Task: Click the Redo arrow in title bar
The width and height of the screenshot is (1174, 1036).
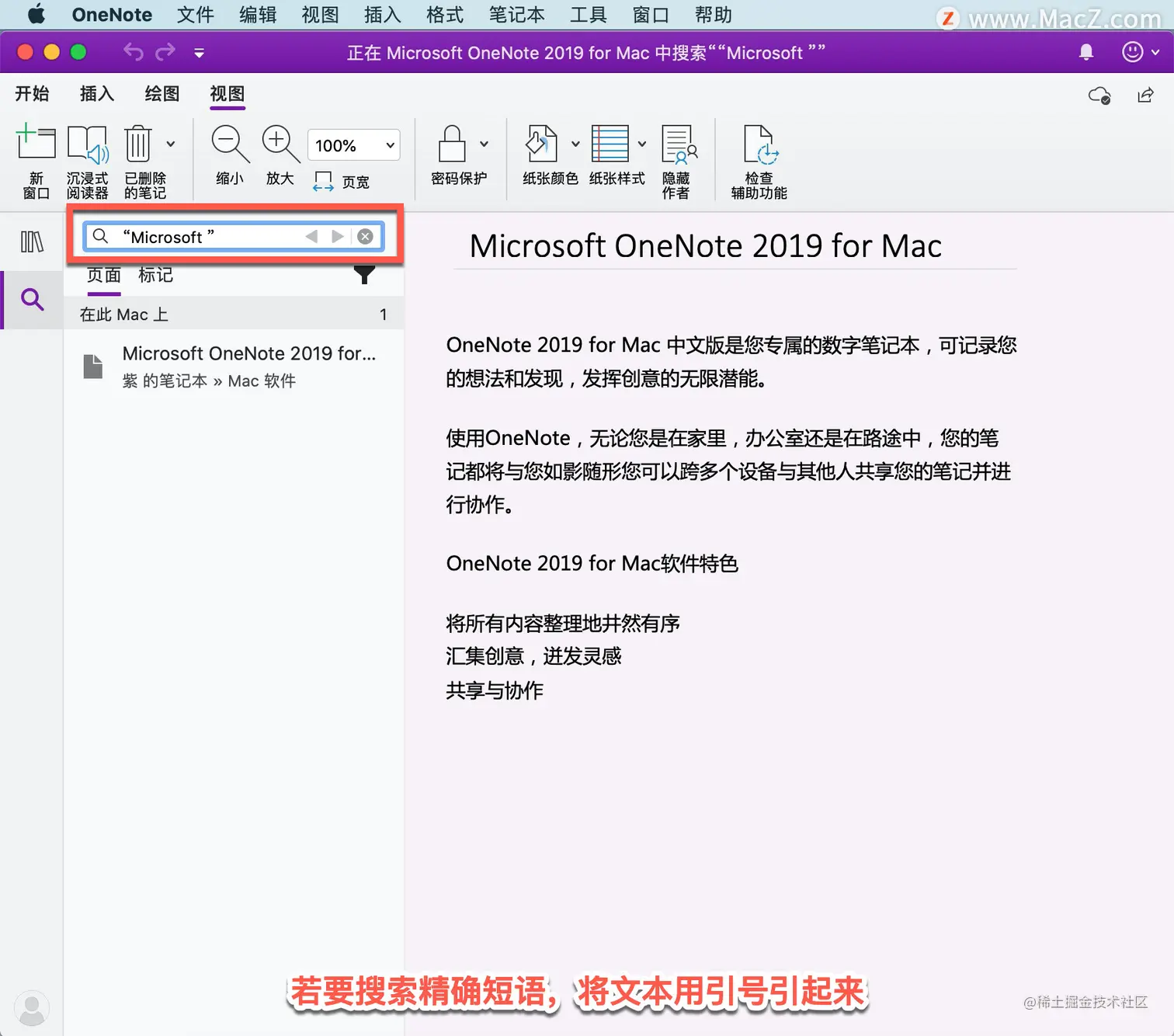Action: [x=165, y=52]
